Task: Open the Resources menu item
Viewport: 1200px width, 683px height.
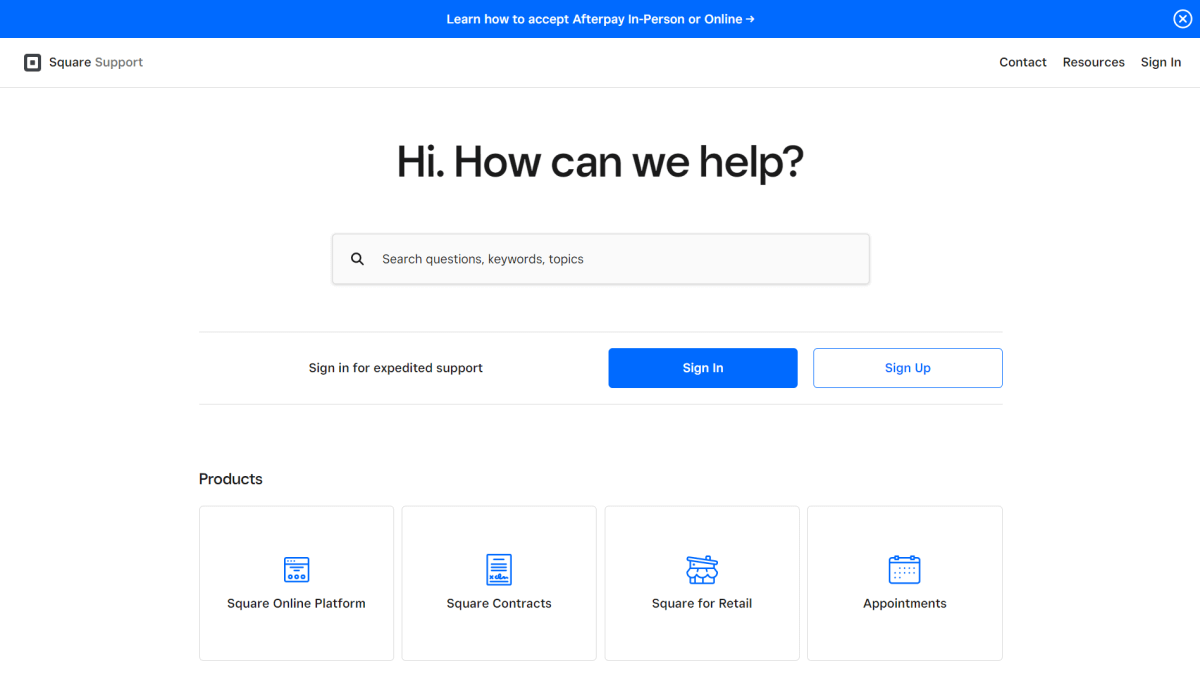Action: (1094, 62)
